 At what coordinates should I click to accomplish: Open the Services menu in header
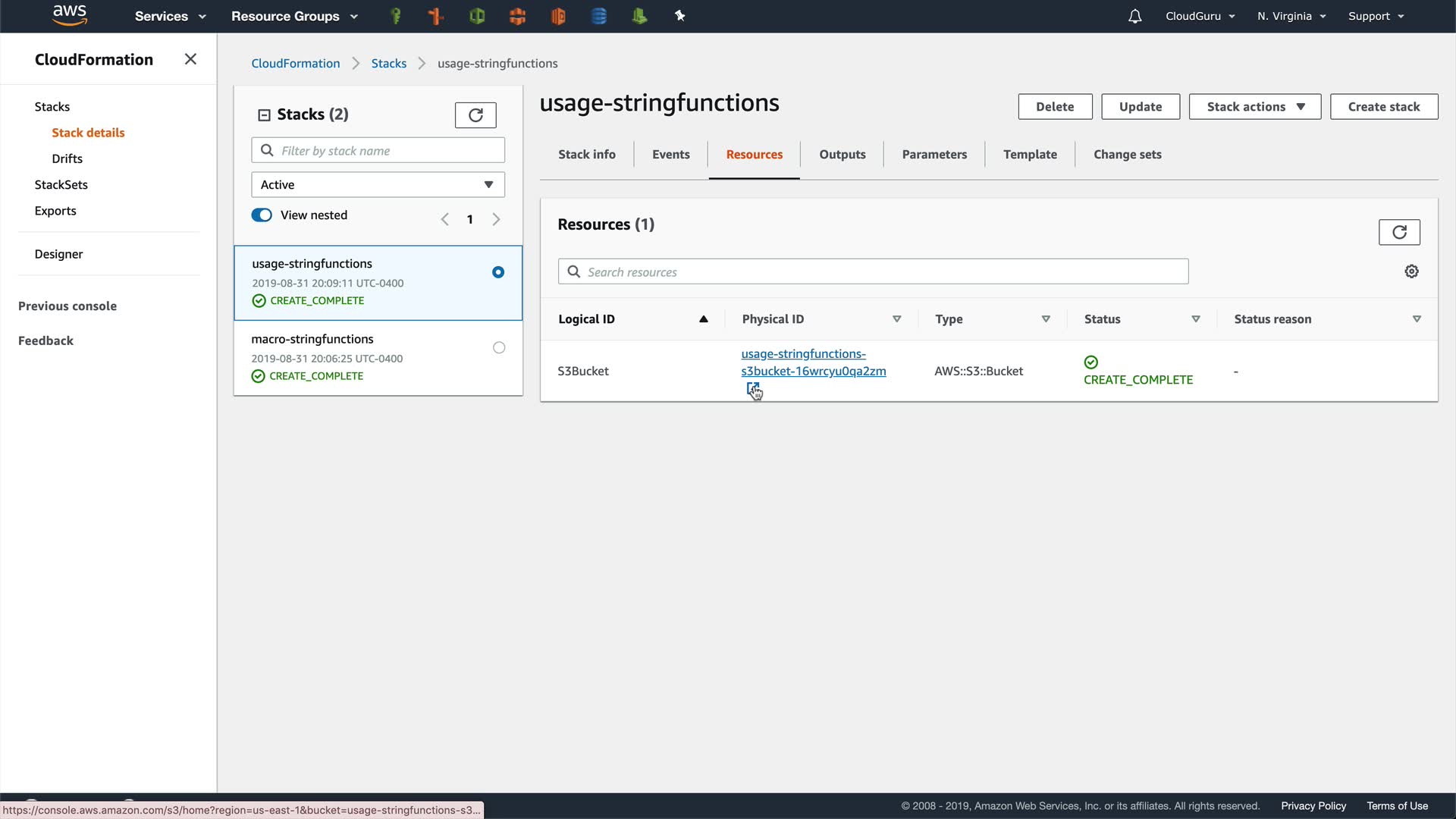170,16
